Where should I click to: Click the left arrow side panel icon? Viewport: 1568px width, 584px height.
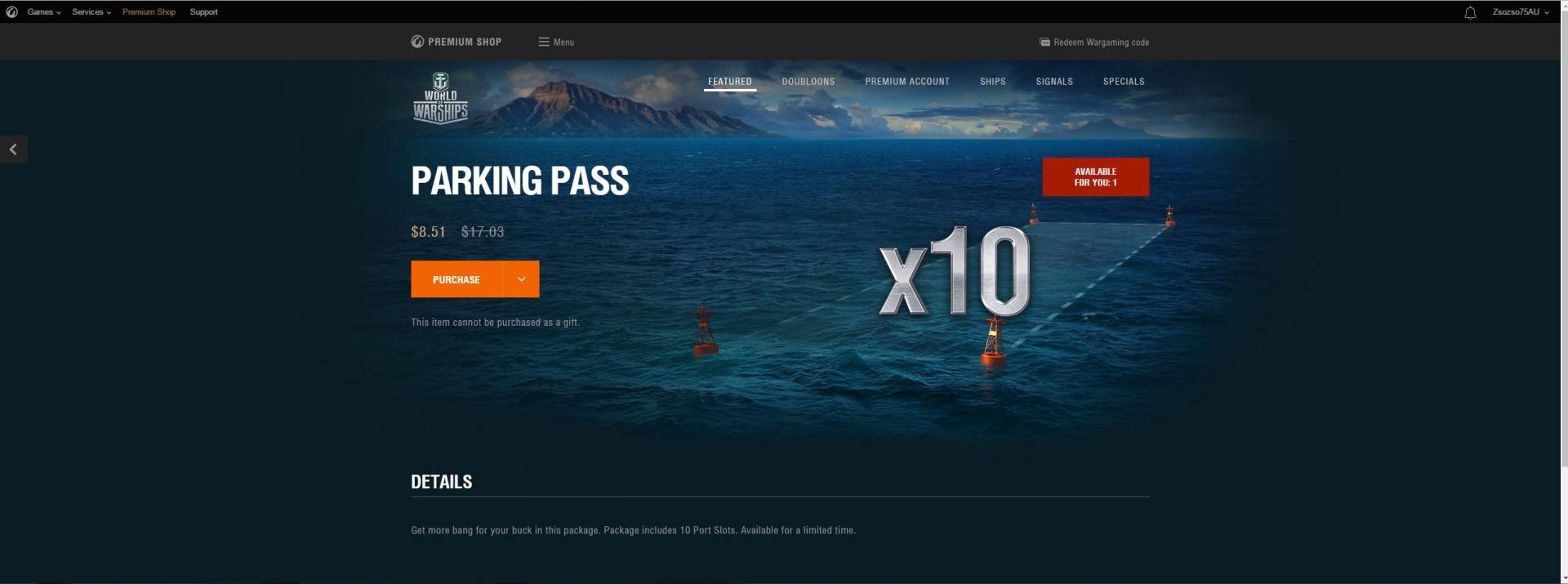13,149
